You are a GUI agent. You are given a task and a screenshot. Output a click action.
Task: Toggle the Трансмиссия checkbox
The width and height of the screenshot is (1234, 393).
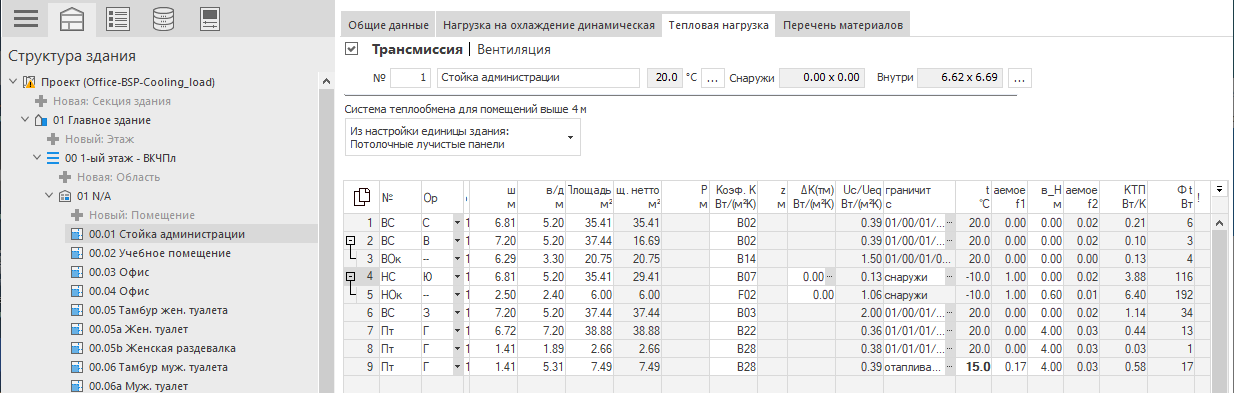click(351, 48)
